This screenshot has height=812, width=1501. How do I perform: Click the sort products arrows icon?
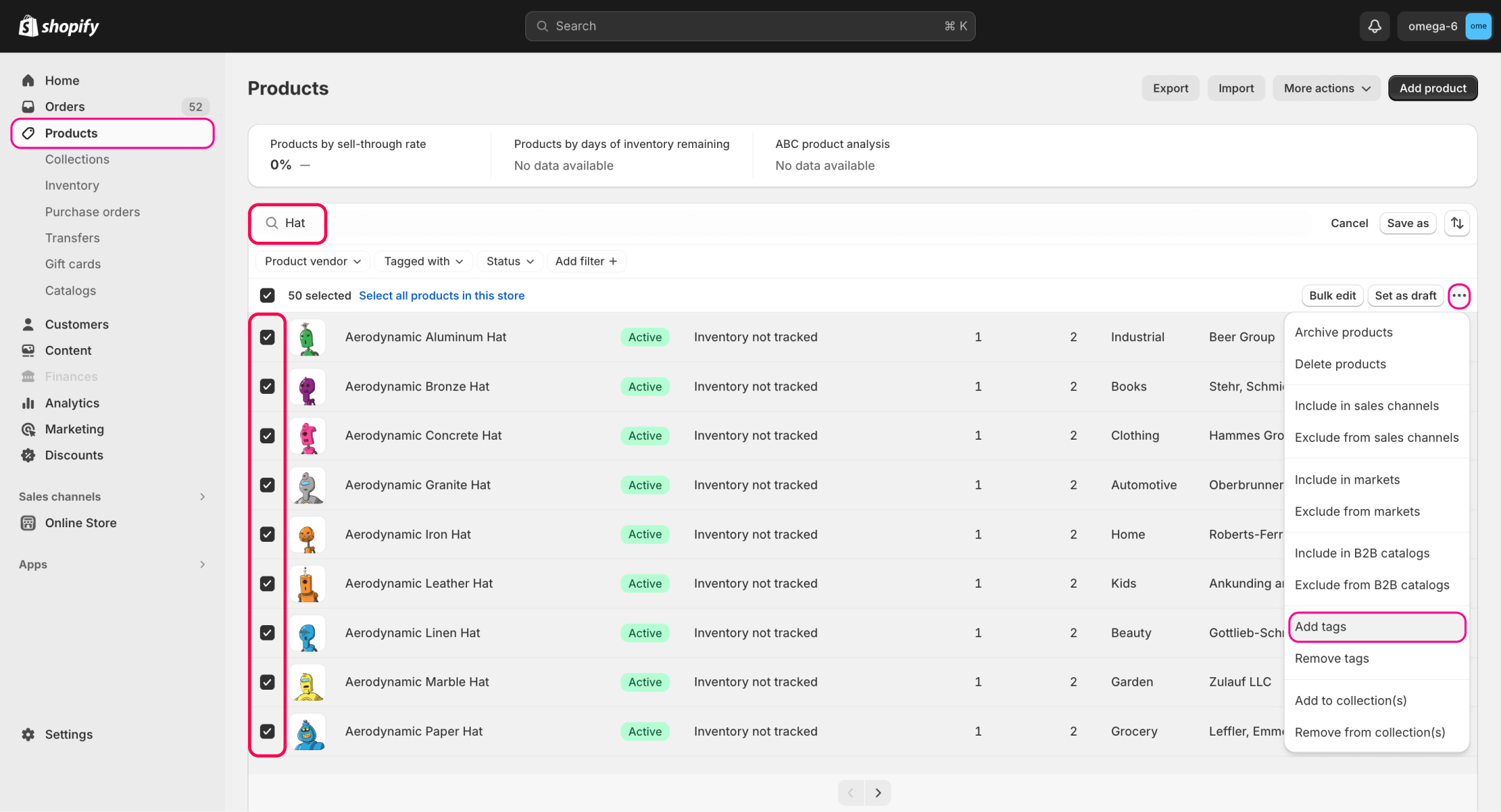click(x=1457, y=223)
